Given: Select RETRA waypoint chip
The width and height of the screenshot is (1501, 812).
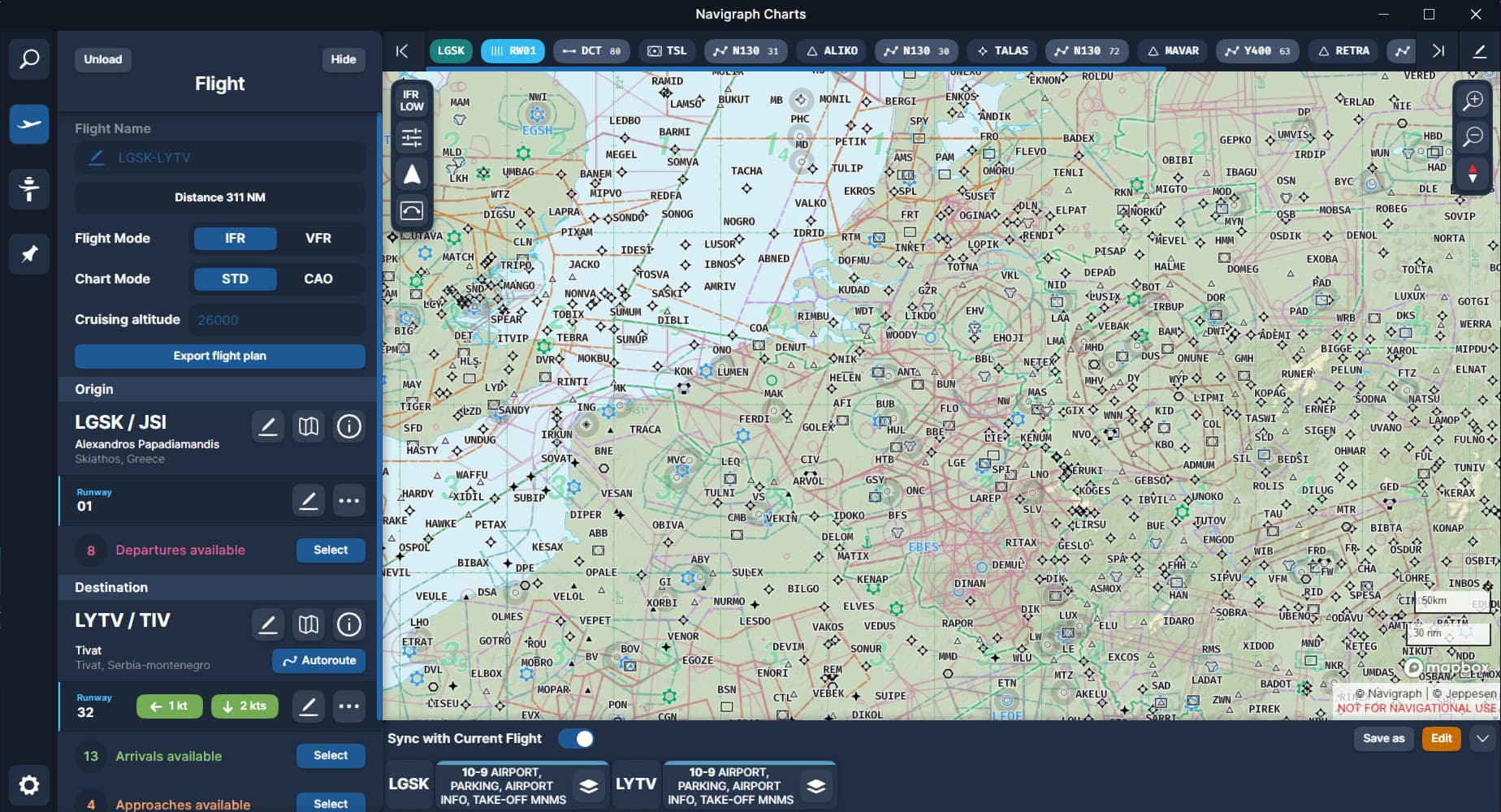Looking at the screenshot, I should pos(1343,50).
